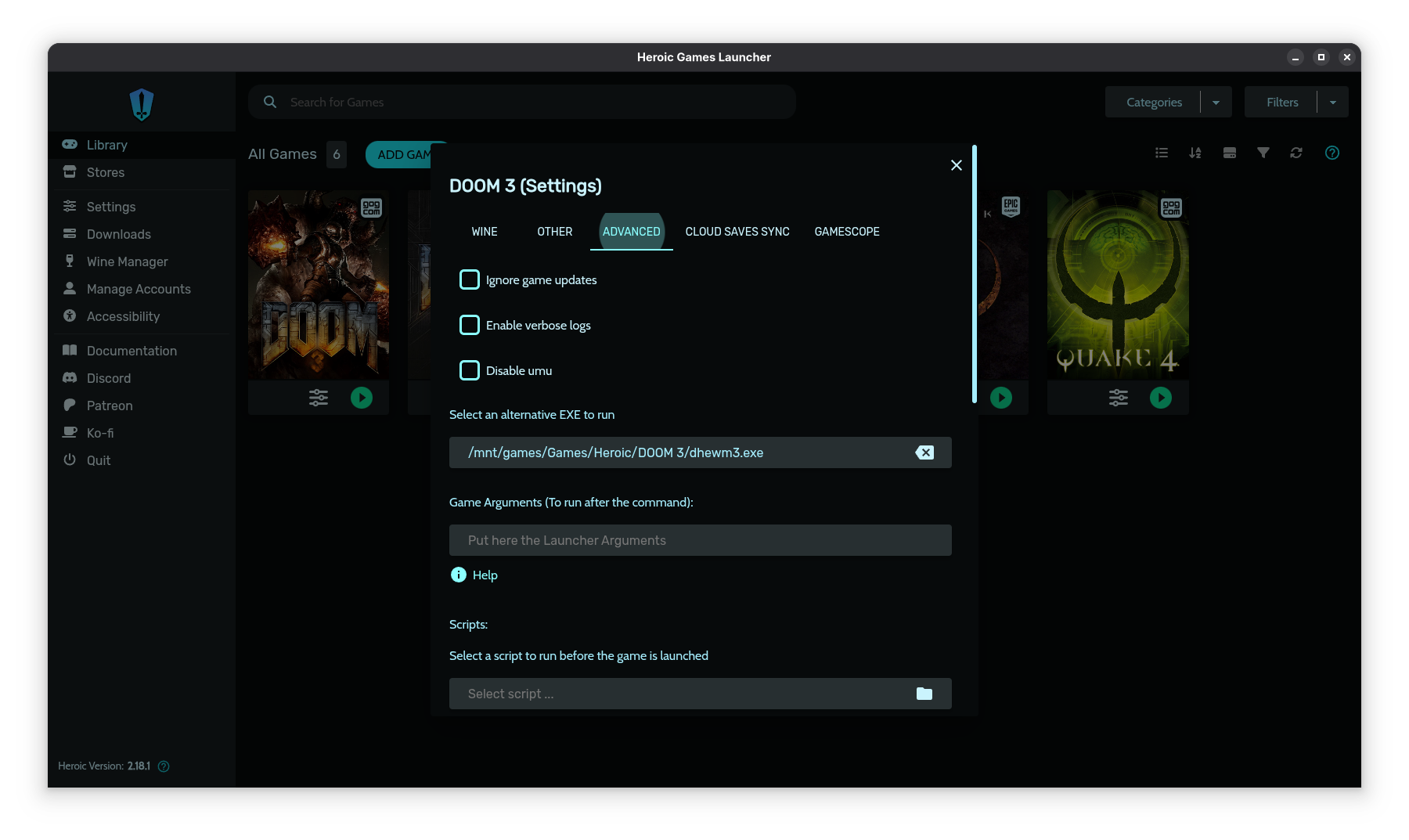Open the Quake 4 cover thumbnail
Viewport: 1409px width, 840px height.
click(1118, 285)
